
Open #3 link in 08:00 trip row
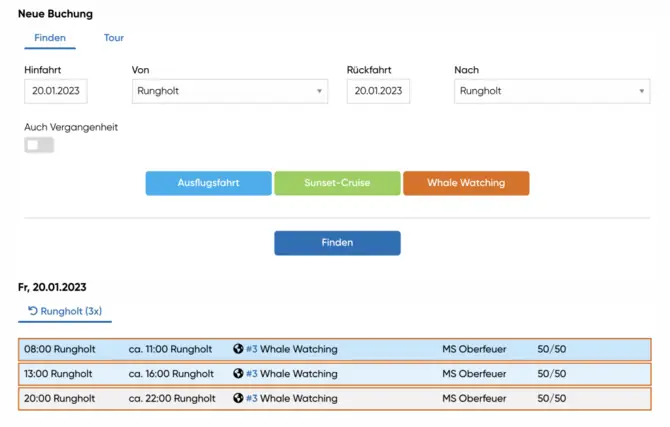click(x=252, y=349)
